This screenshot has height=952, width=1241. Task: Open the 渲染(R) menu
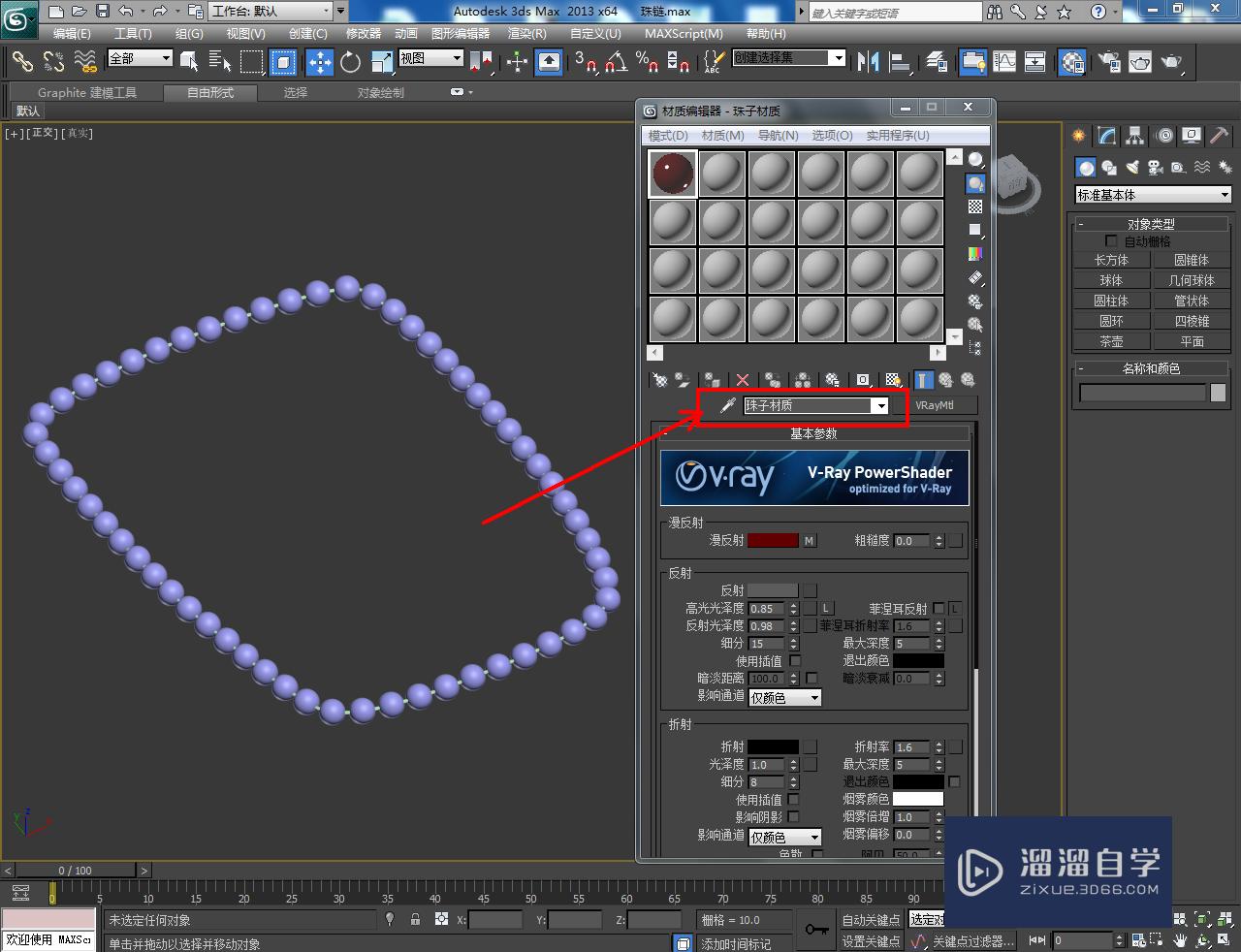(527, 34)
